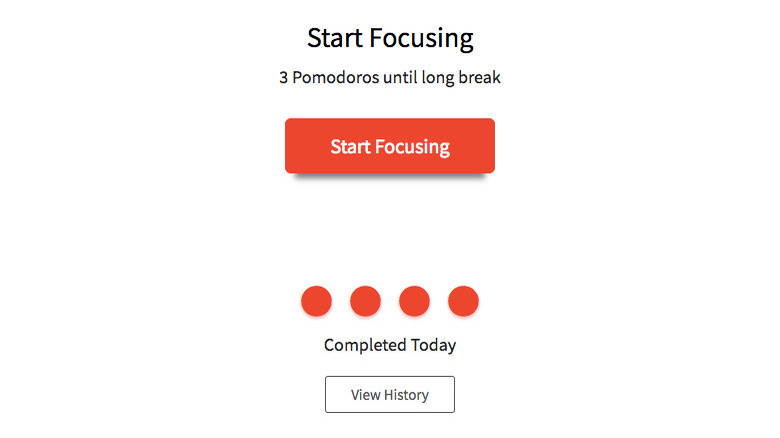This screenshot has width=780, height=438.
Task: Click the number 3 in the subtitle
Action: 284,78
